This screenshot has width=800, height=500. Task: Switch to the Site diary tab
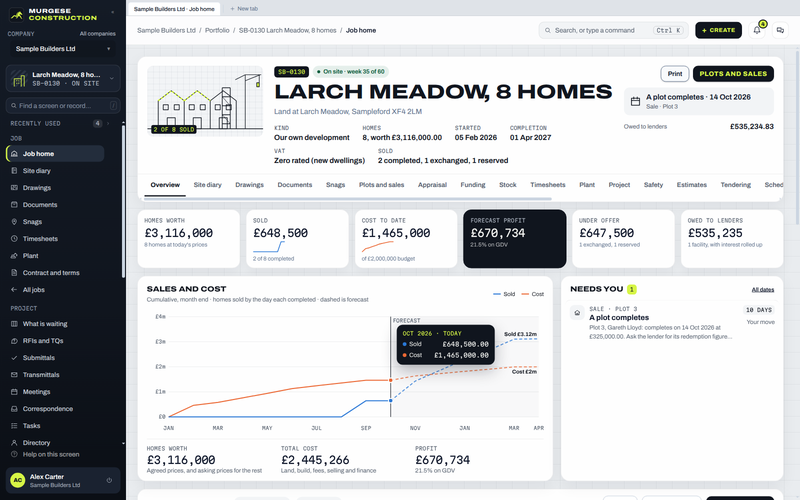pos(208,185)
